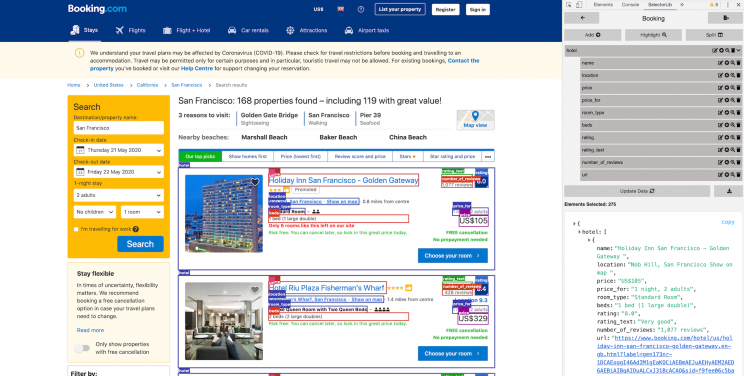Click the edit icon on the url row

pos(720,175)
